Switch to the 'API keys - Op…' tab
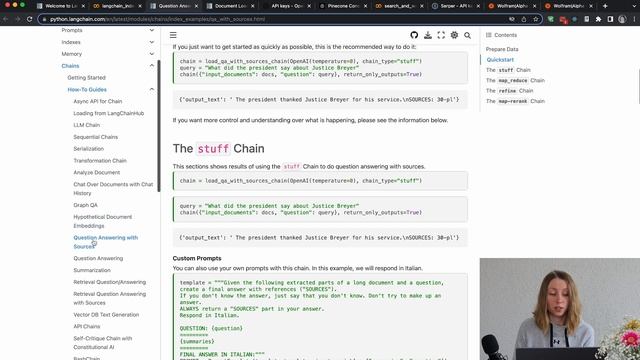The height and width of the screenshot is (360, 640). [x=287, y=6]
